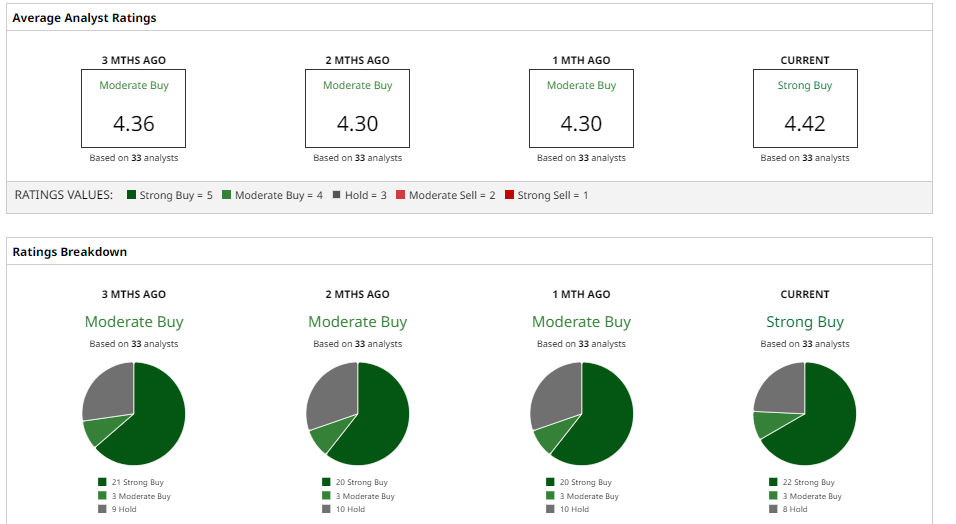Click the 'Strong Sell = 1' legend text
Image resolution: width=956 pixels, height=524 pixels.
[x=553, y=195]
